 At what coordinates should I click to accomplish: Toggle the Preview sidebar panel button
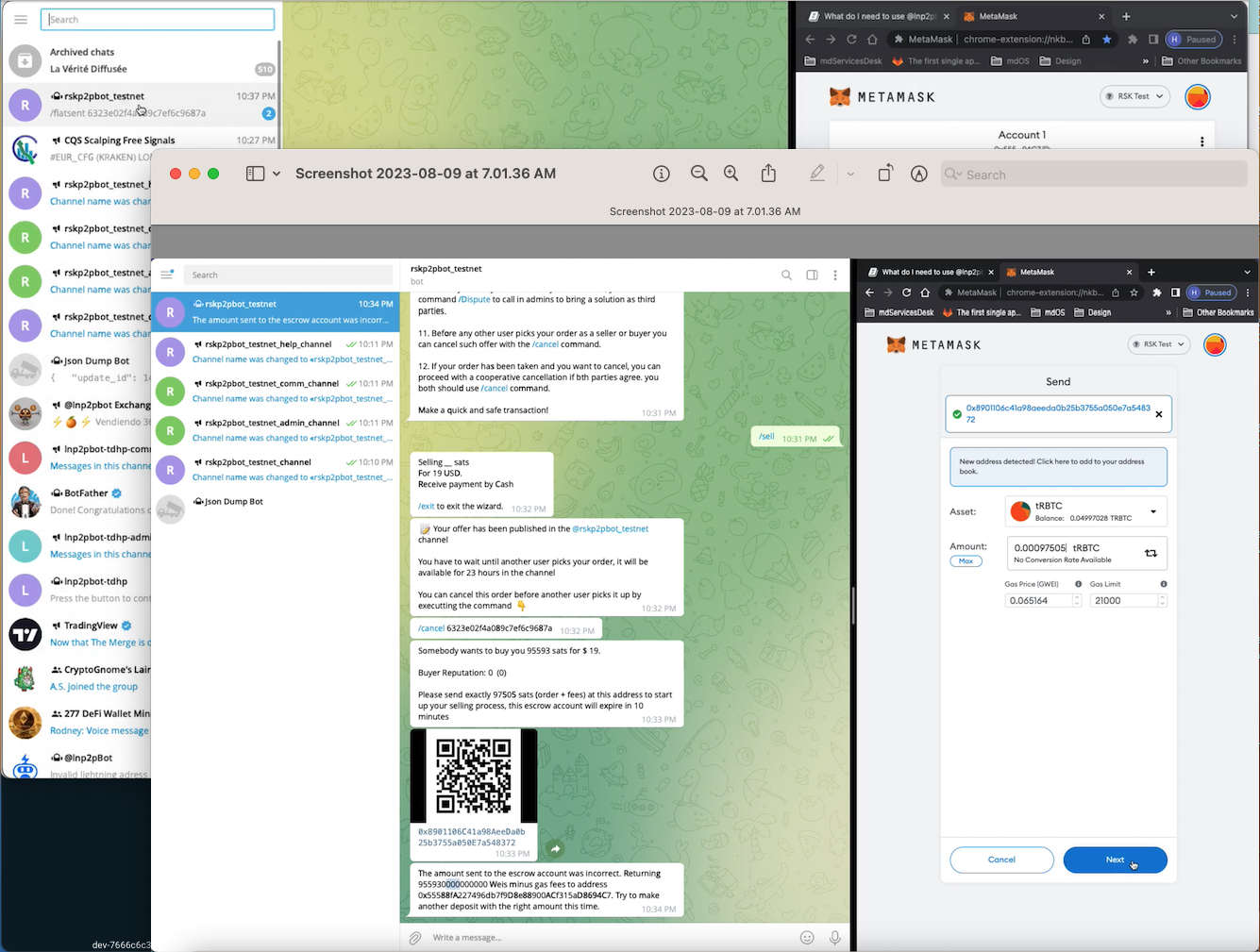(x=255, y=174)
